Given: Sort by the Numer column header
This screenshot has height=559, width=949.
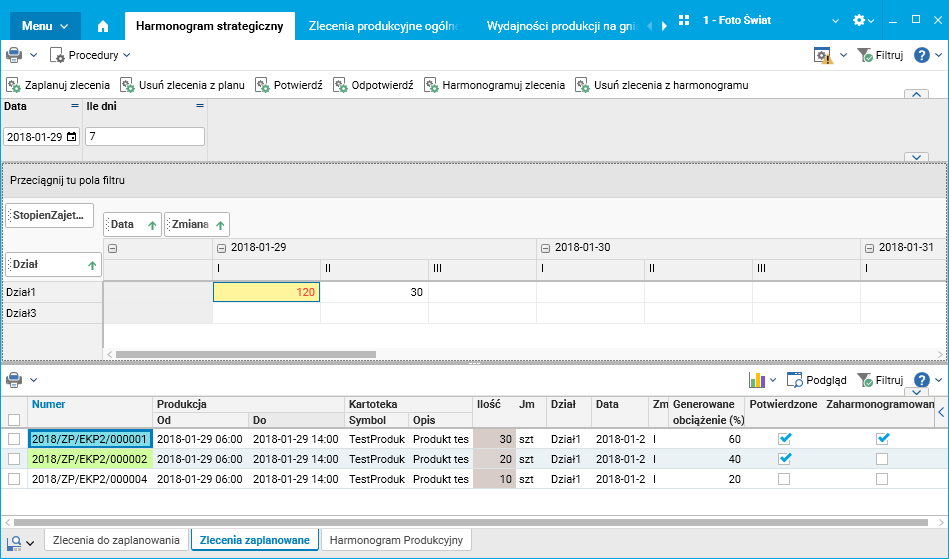Looking at the screenshot, I should [90, 404].
